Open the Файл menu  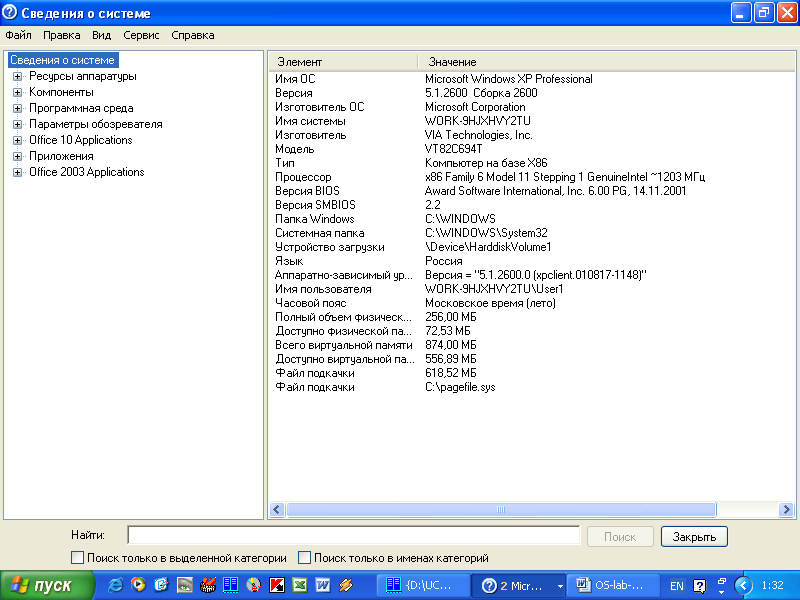pos(18,35)
